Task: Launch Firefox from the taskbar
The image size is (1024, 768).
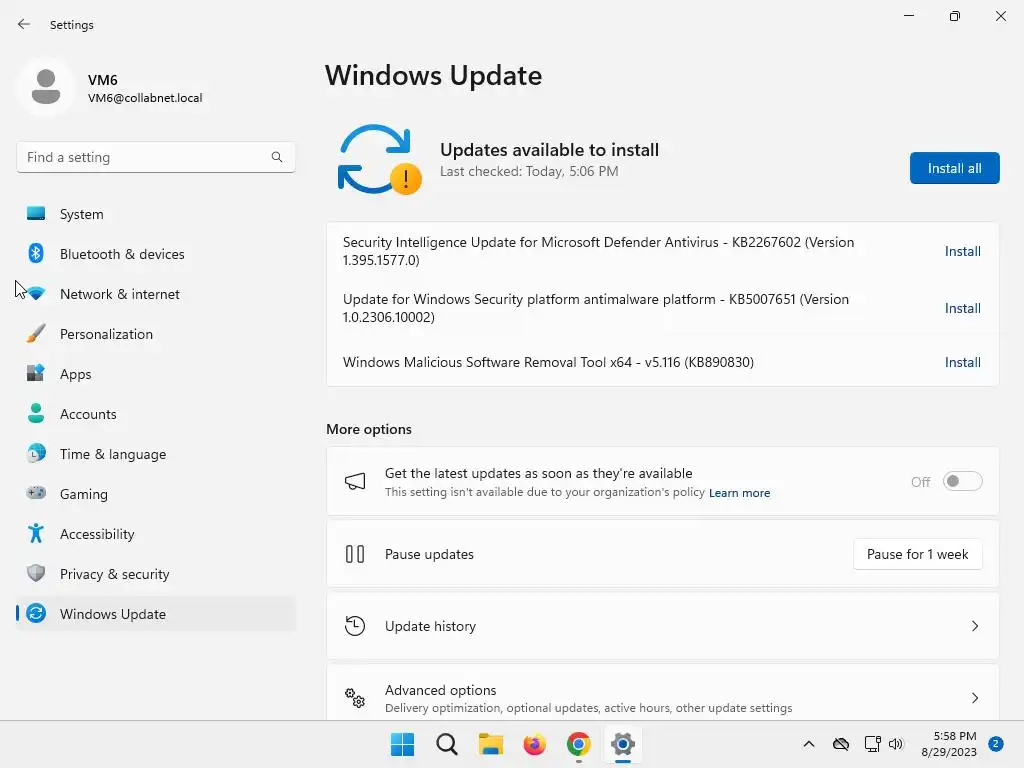Action: (x=535, y=744)
